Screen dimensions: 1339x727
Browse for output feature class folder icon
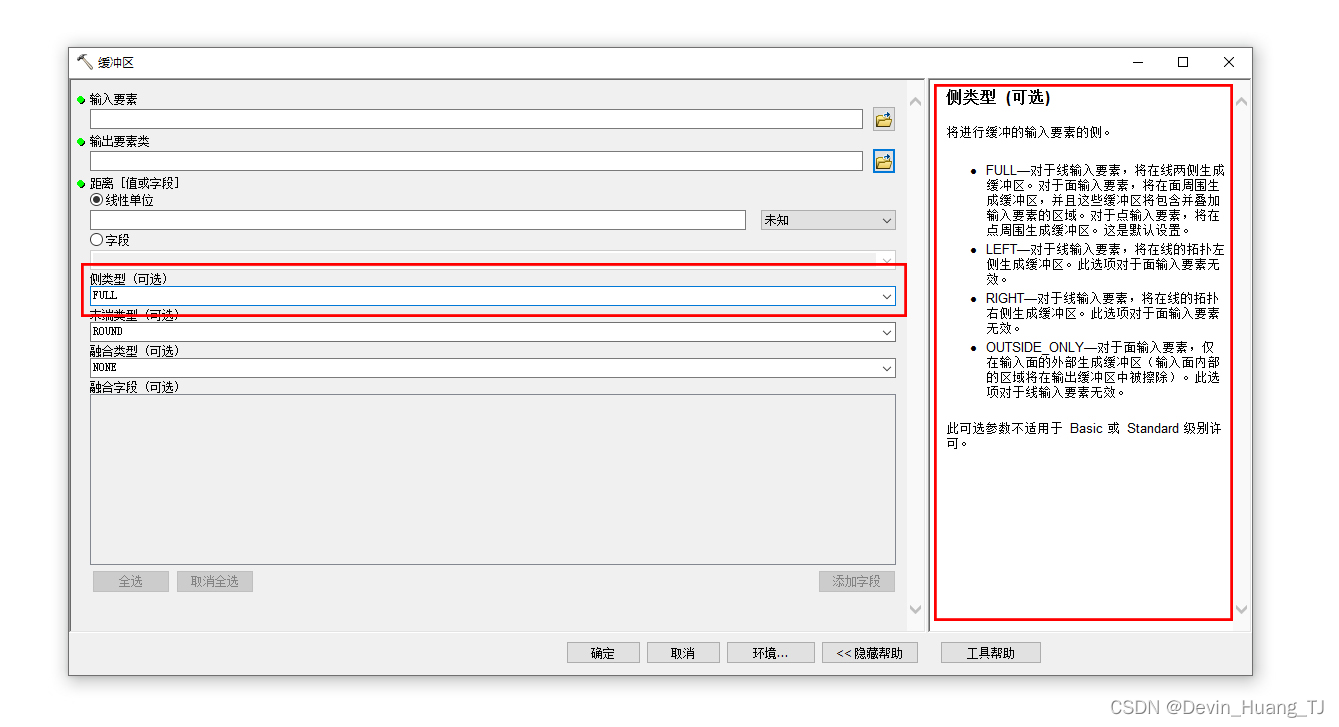[883, 161]
